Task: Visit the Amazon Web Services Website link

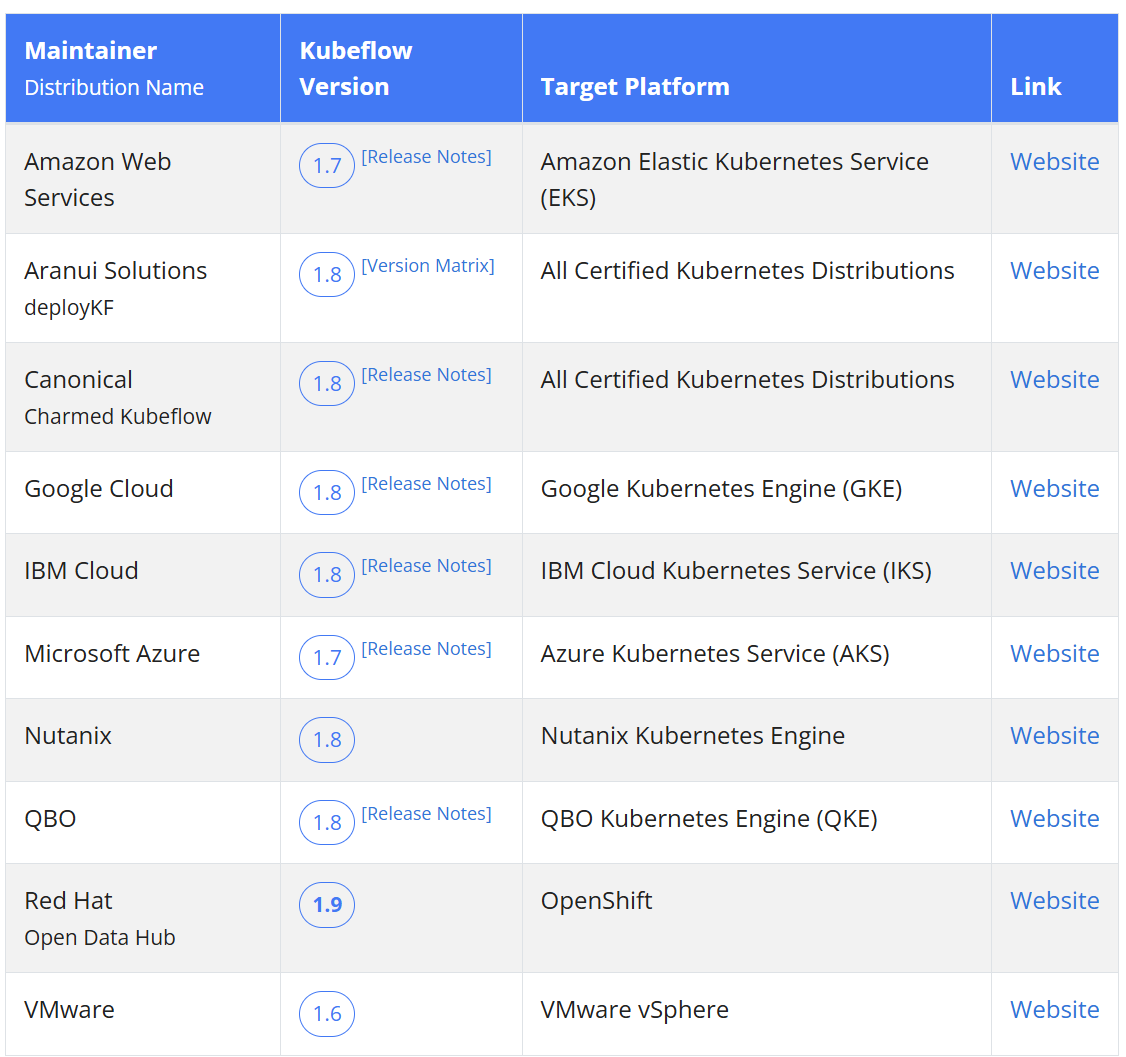Action: point(1054,162)
